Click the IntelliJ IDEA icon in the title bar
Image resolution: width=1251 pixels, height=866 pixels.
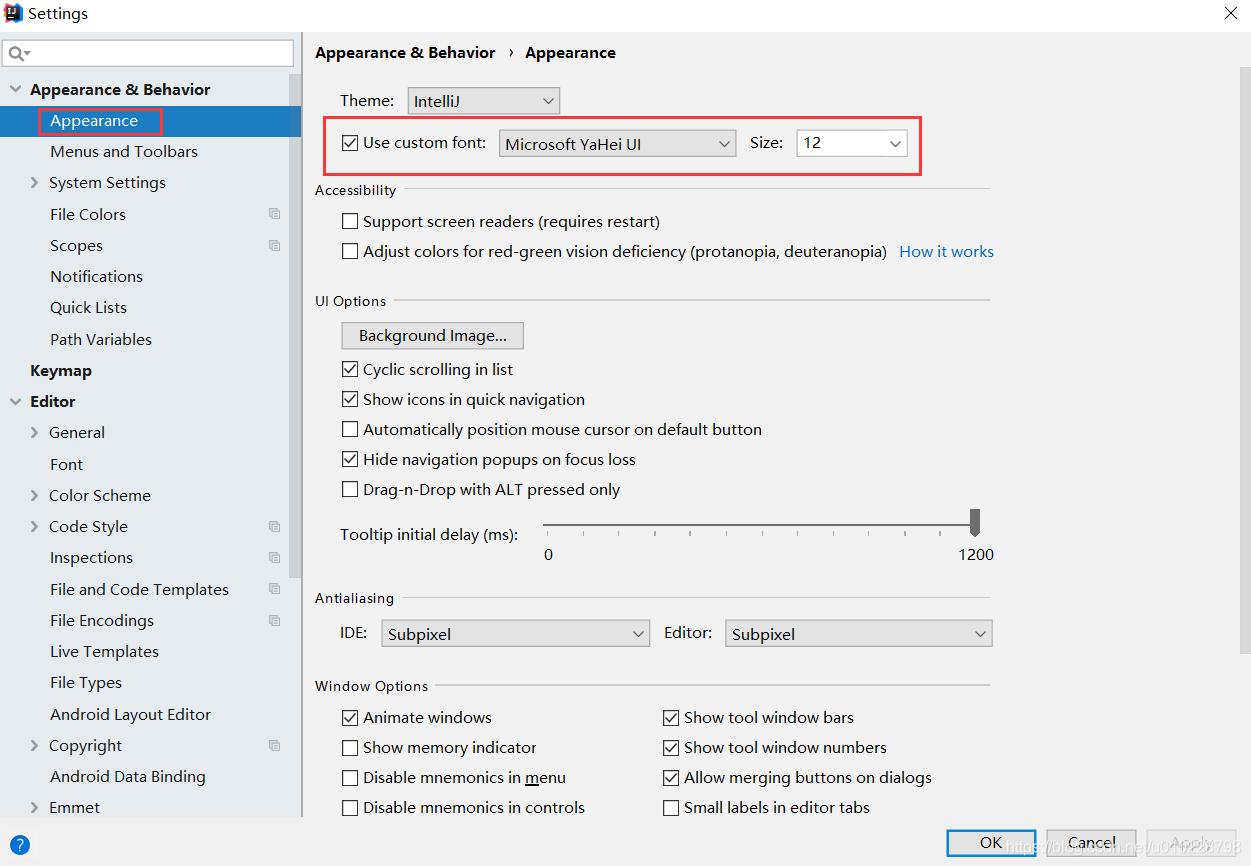pos(13,13)
